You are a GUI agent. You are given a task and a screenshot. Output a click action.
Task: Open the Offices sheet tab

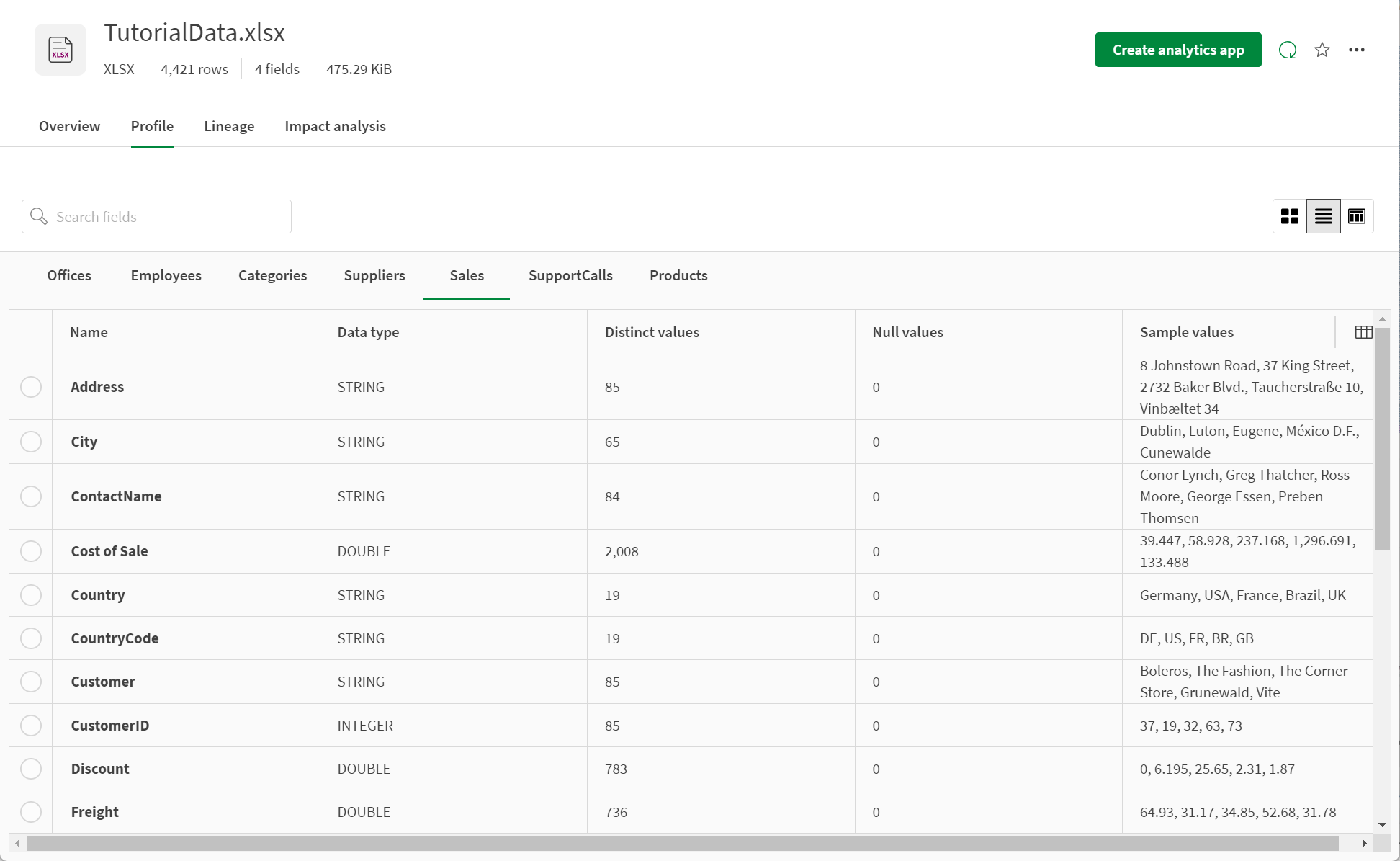69,275
